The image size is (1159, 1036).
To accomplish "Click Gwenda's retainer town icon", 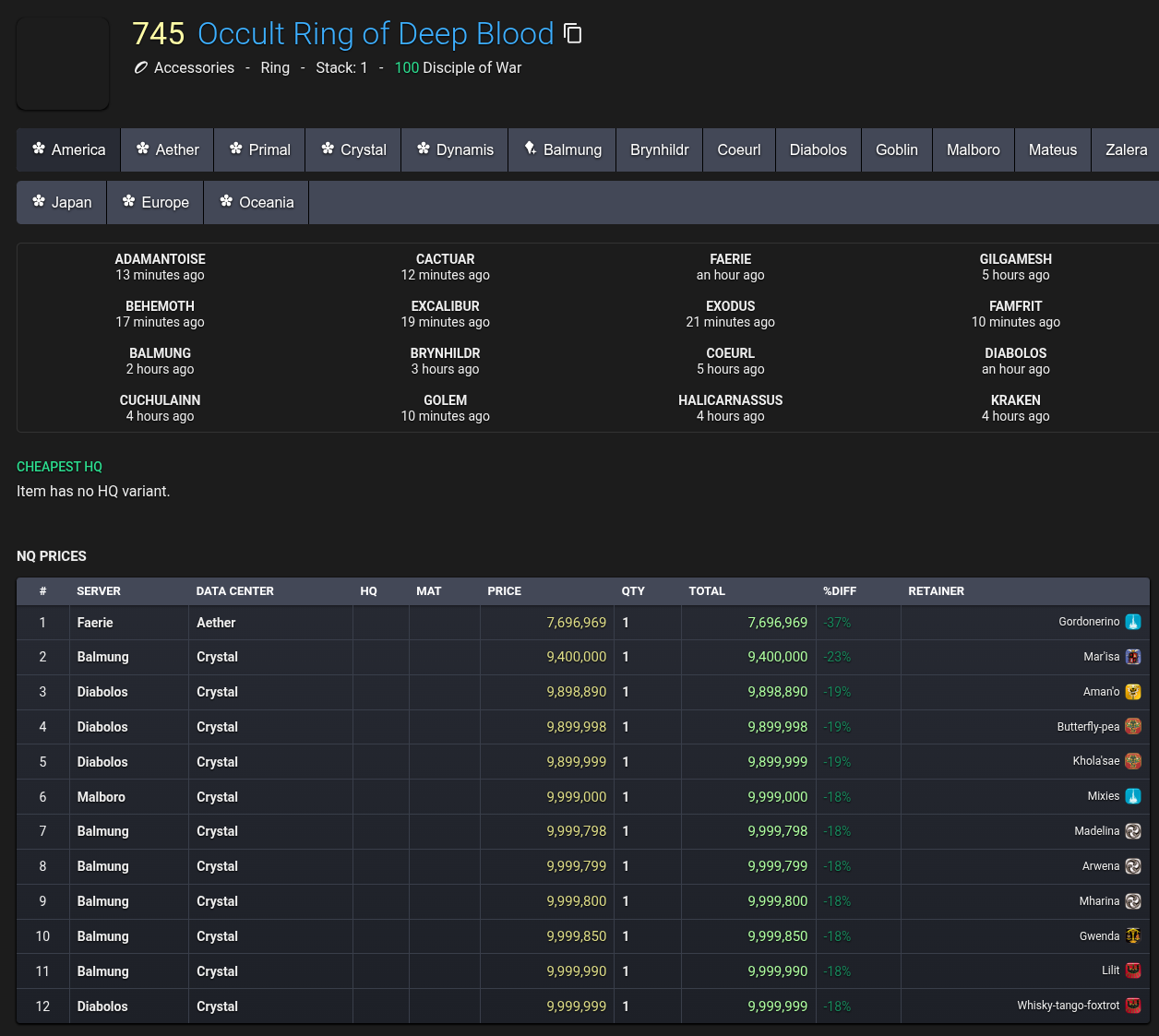I will click(x=1133, y=936).
